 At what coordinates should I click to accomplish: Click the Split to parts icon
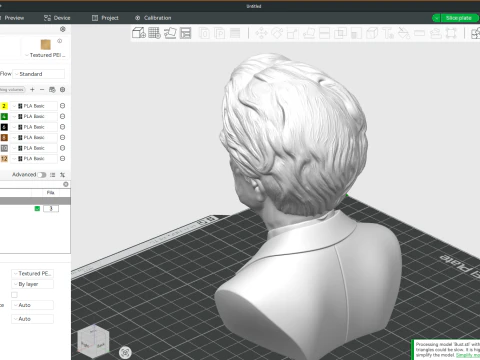click(x=220, y=33)
